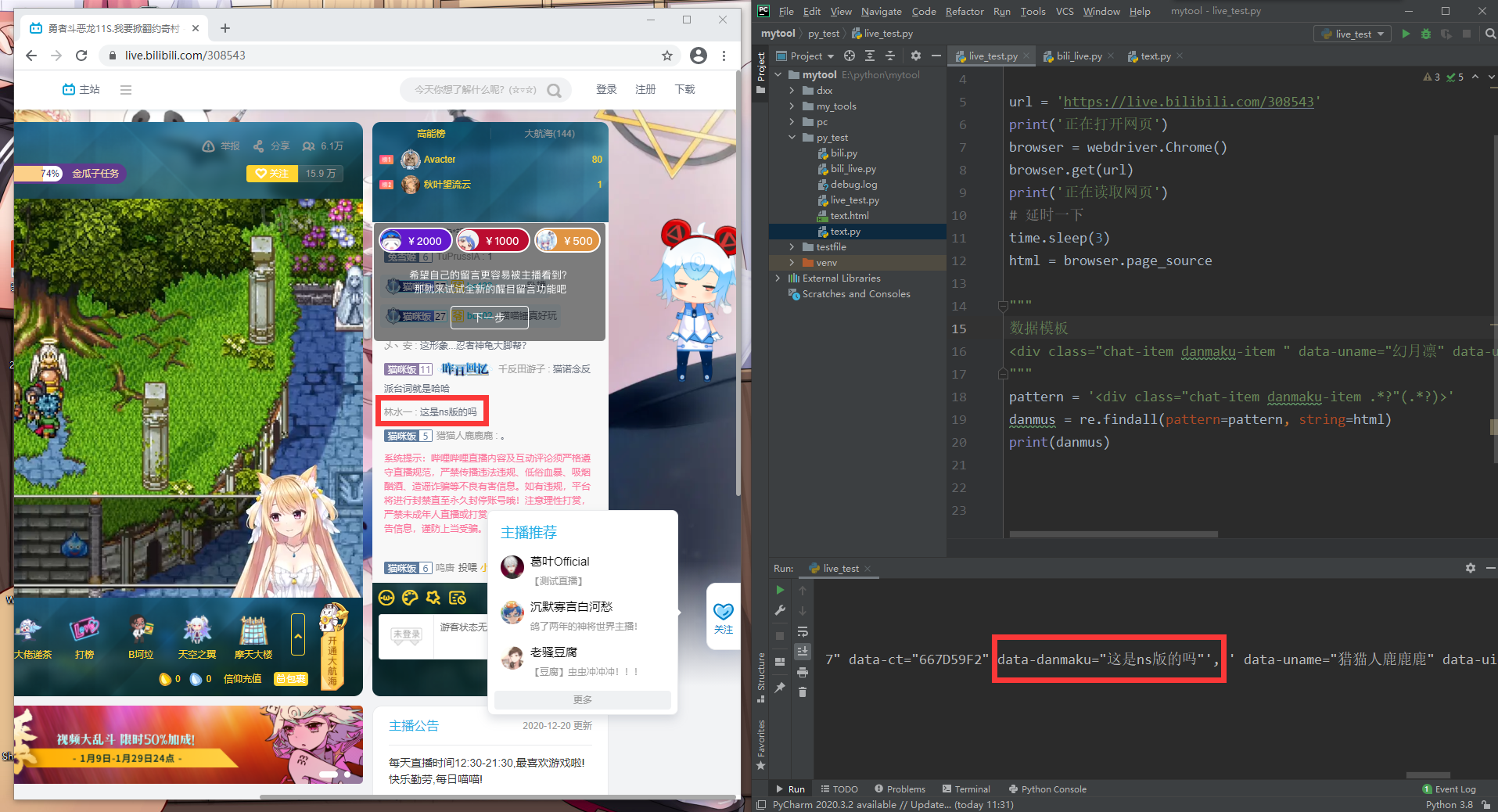Clear Run console with trash icon
The image size is (1498, 812).
tap(803, 692)
